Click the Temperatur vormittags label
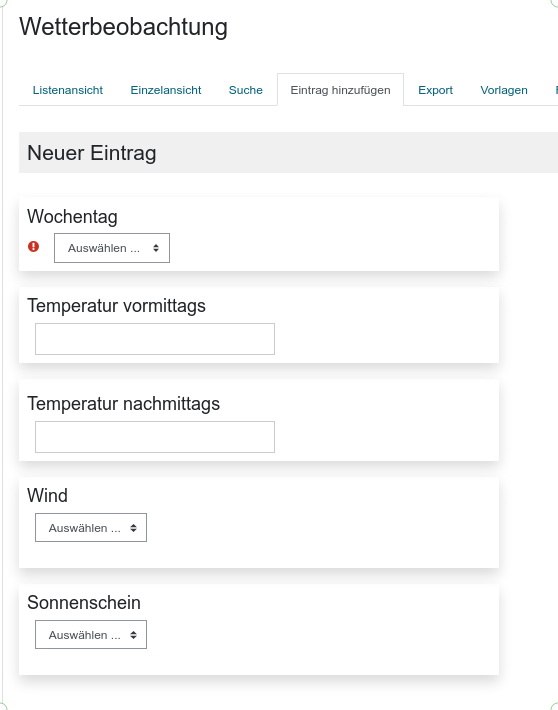558x710 pixels. (x=116, y=306)
